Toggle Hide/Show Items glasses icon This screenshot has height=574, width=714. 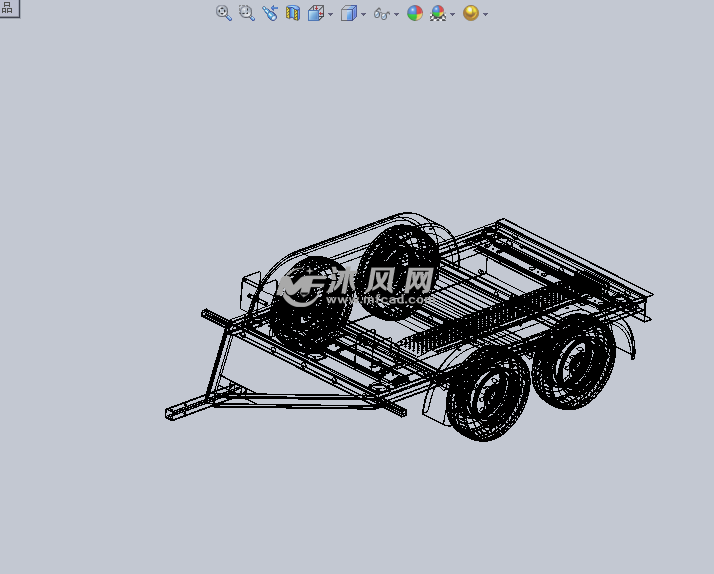click(381, 13)
